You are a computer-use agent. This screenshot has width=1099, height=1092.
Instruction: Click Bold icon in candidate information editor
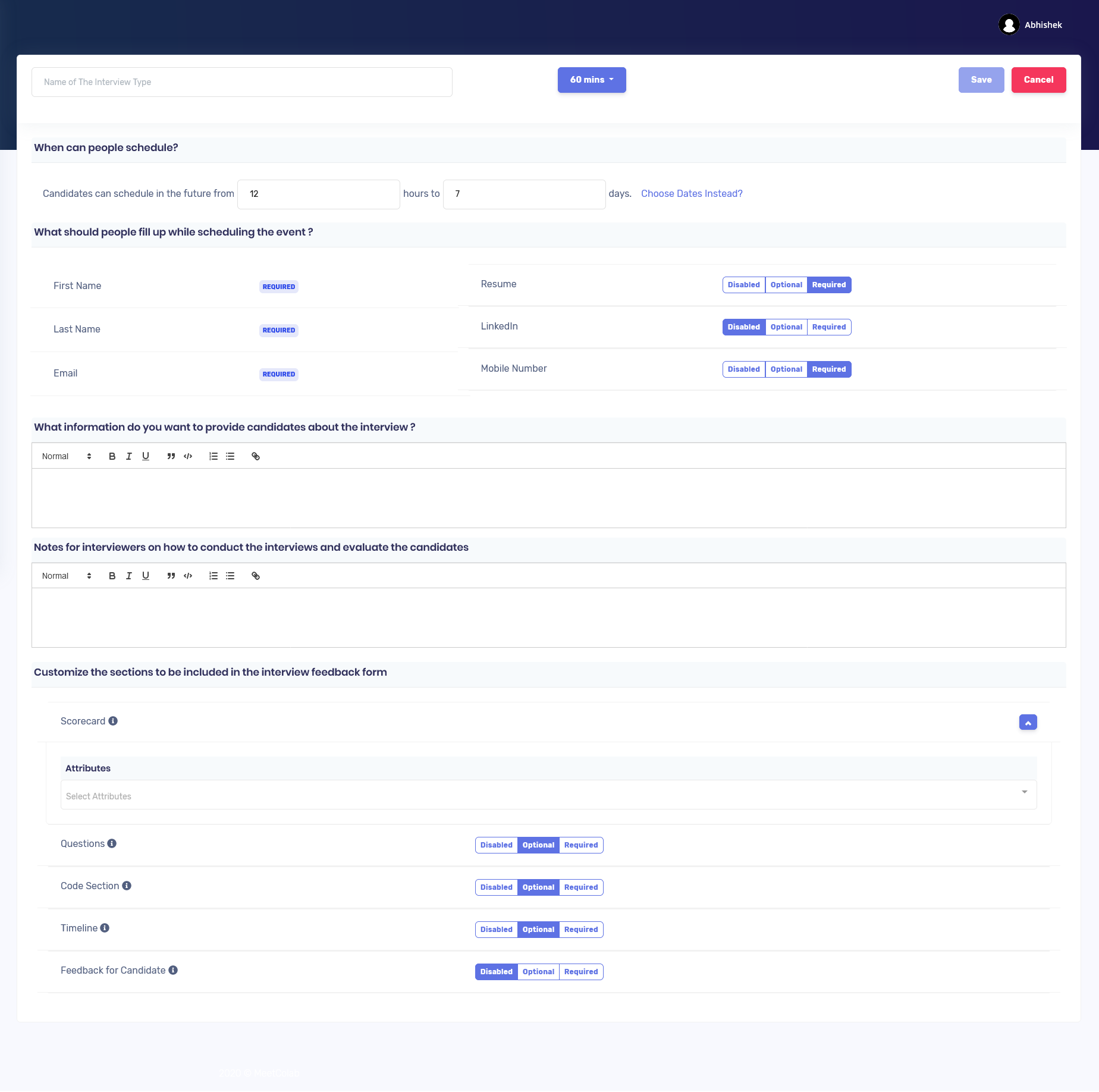112,456
